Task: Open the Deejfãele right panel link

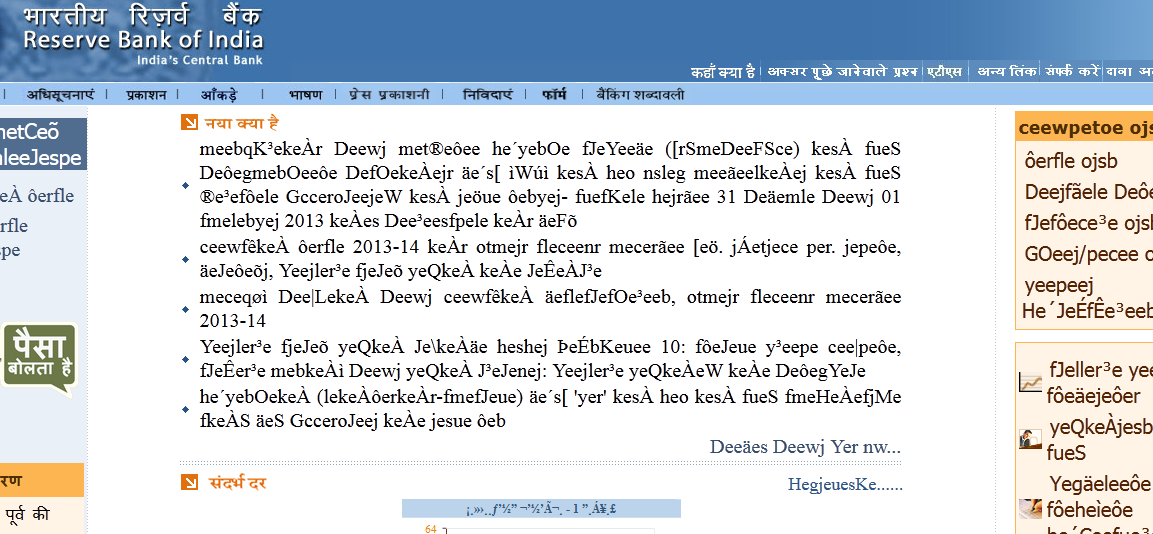Action: point(1088,192)
